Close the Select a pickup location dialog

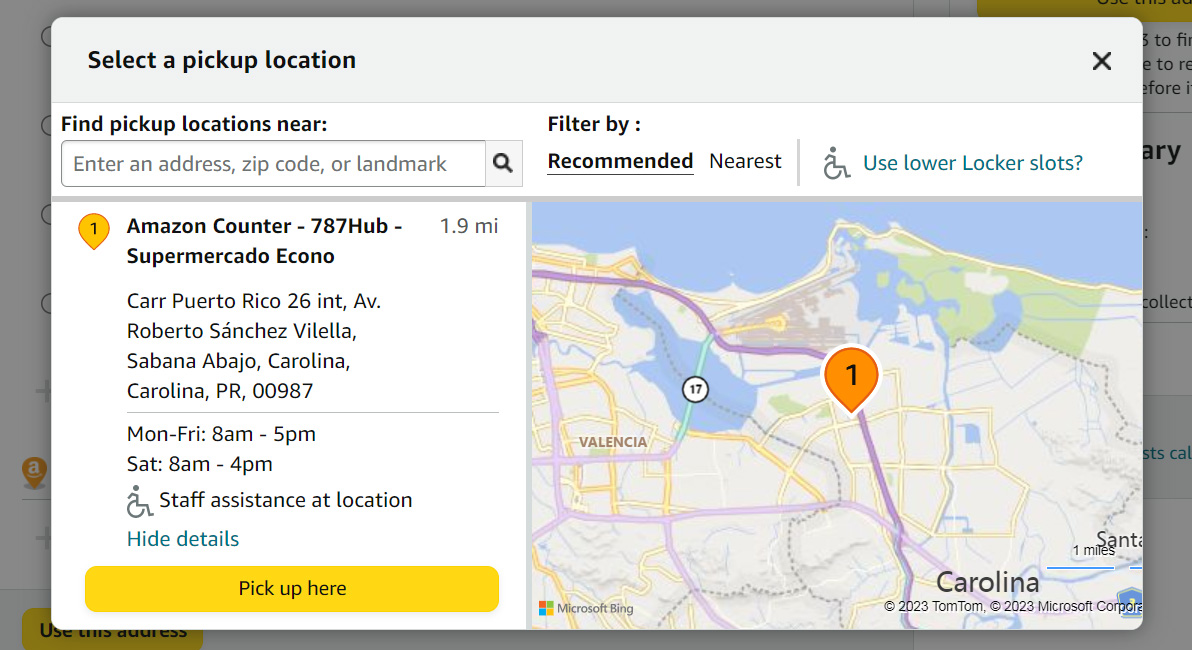click(x=1102, y=61)
